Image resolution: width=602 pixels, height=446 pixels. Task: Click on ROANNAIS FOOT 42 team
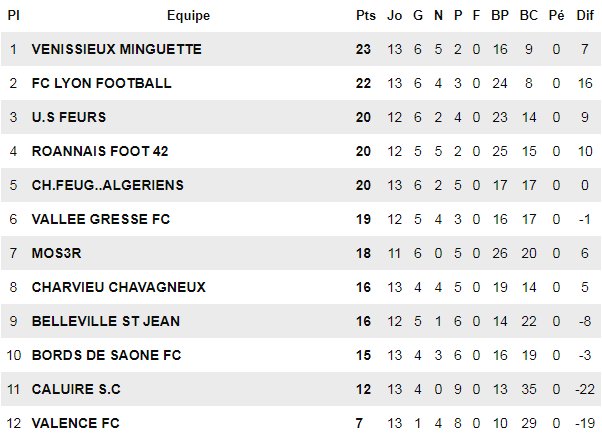[x=100, y=151]
